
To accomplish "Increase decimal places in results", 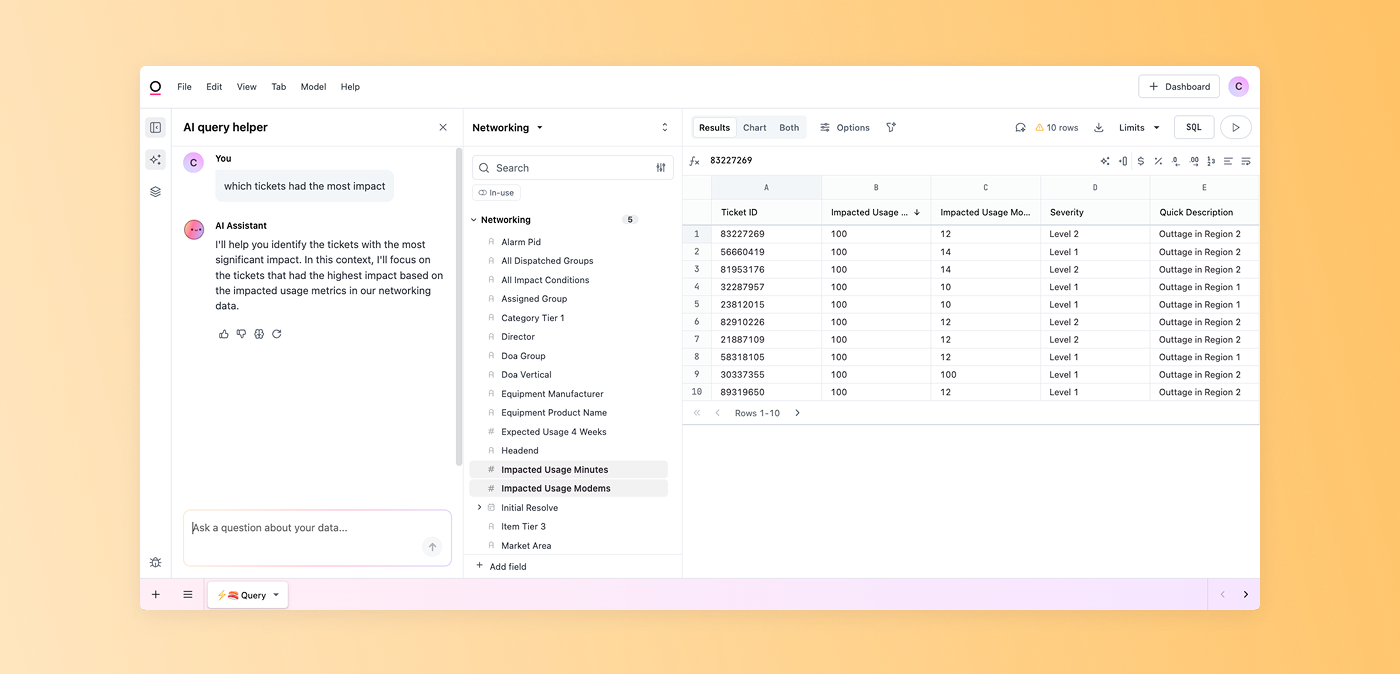I will tap(1194, 161).
